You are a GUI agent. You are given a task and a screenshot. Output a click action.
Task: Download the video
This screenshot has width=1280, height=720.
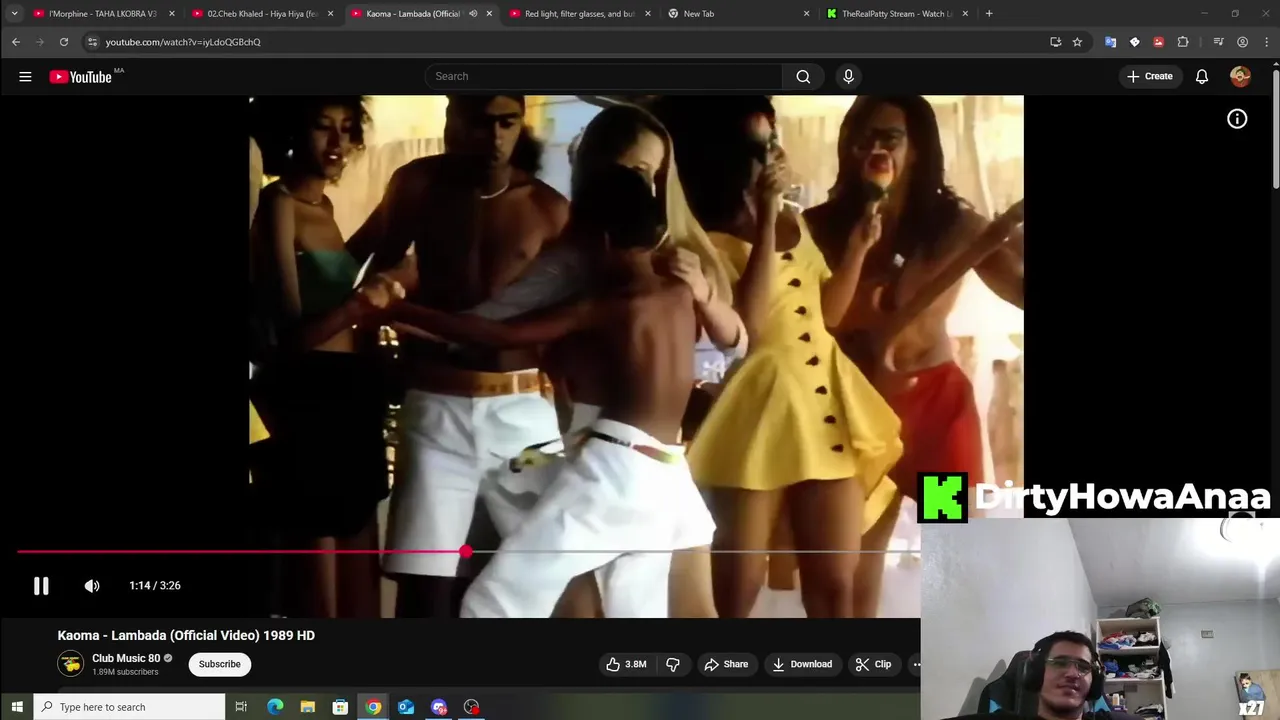point(802,664)
